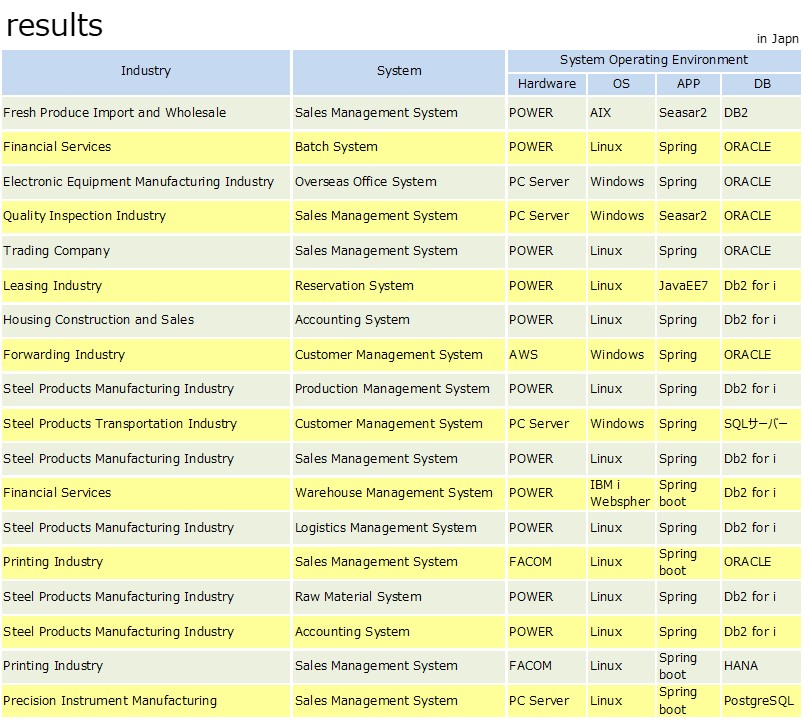Select the SQLサーバー database cell
The width and height of the screenshot is (804, 720).
click(x=761, y=424)
